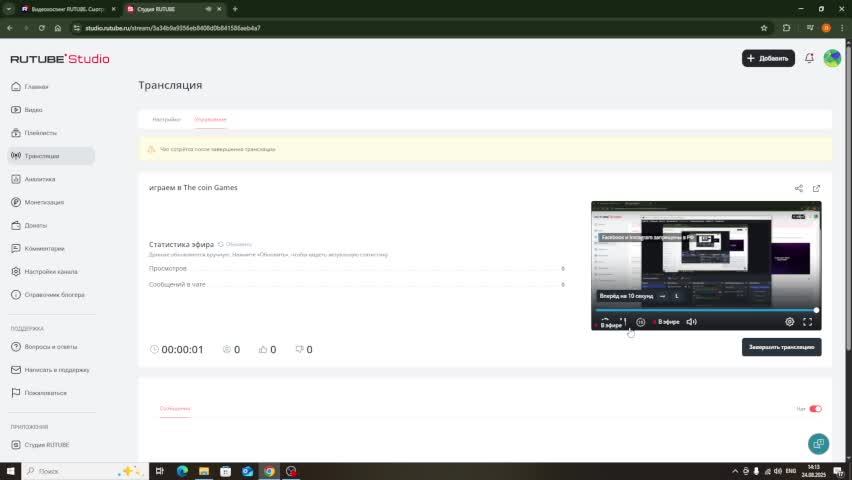Open Комментарии in sidebar
Image resolution: width=852 pixels, height=480 pixels.
click(37, 248)
